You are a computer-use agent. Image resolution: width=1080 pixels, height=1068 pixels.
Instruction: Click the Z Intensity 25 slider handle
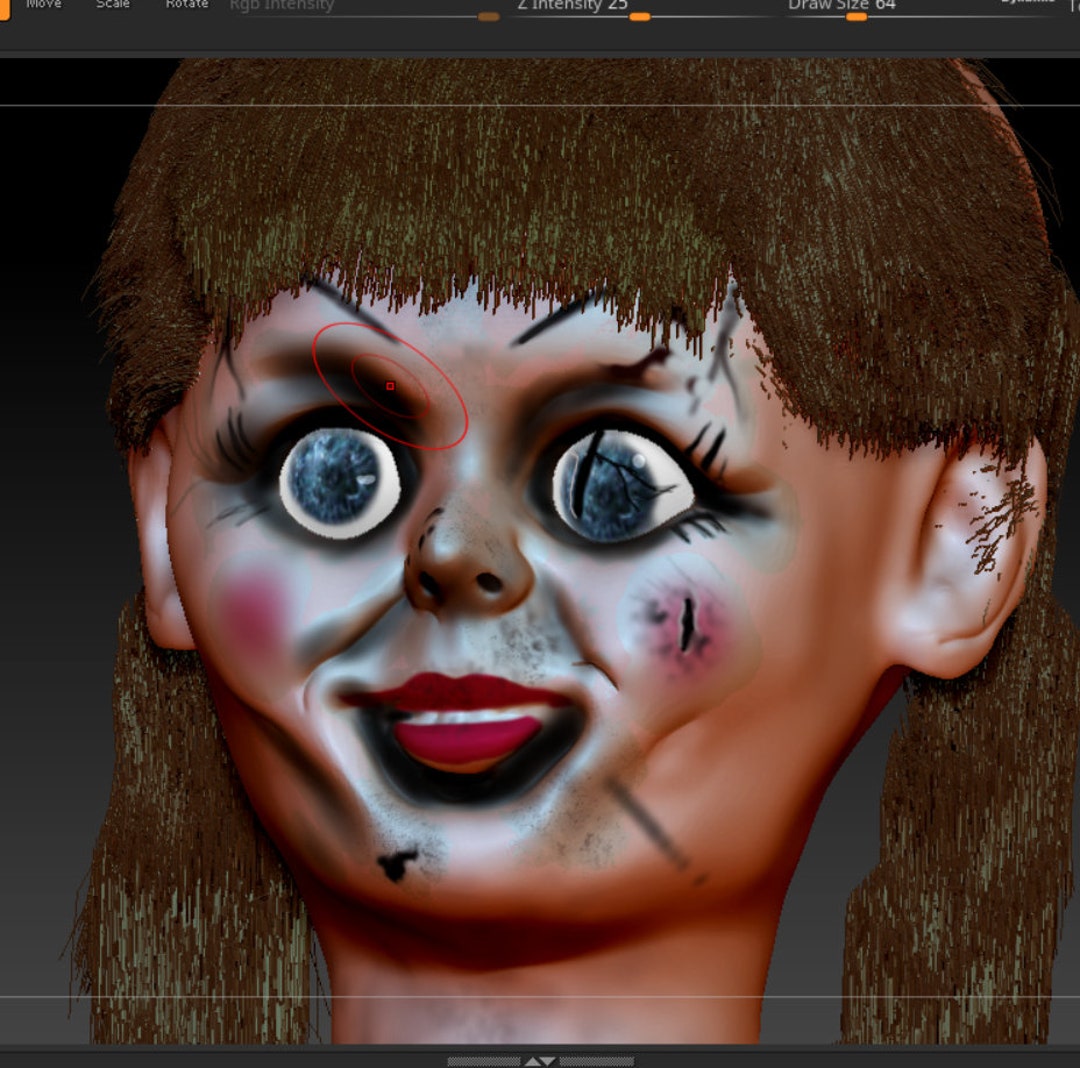[x=640, y=15]
